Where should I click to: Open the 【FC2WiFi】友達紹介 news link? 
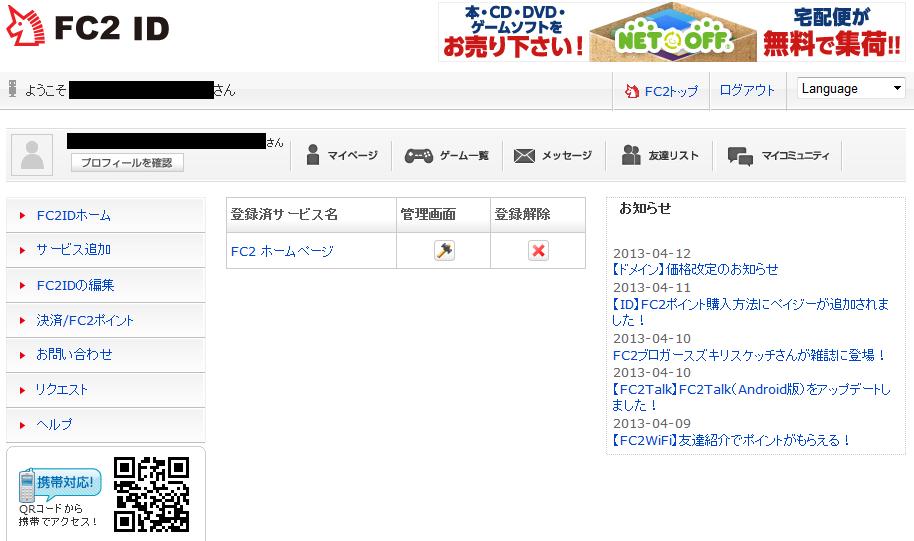(731, 440)
